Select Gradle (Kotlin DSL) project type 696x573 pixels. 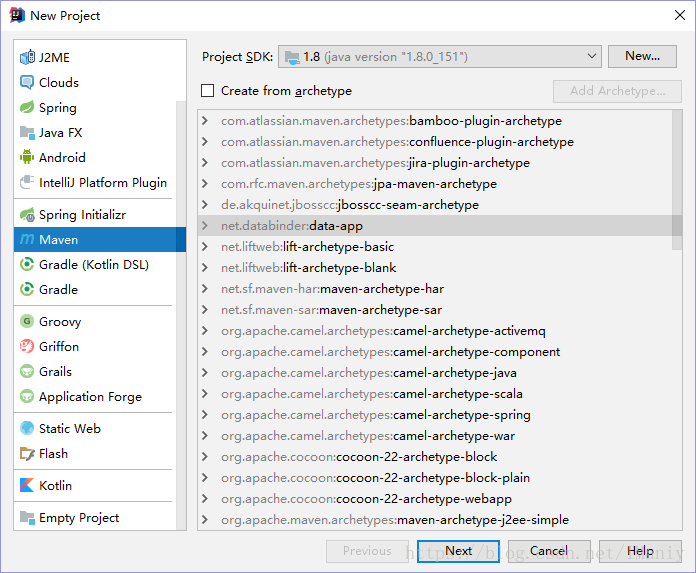click(95, 265)
